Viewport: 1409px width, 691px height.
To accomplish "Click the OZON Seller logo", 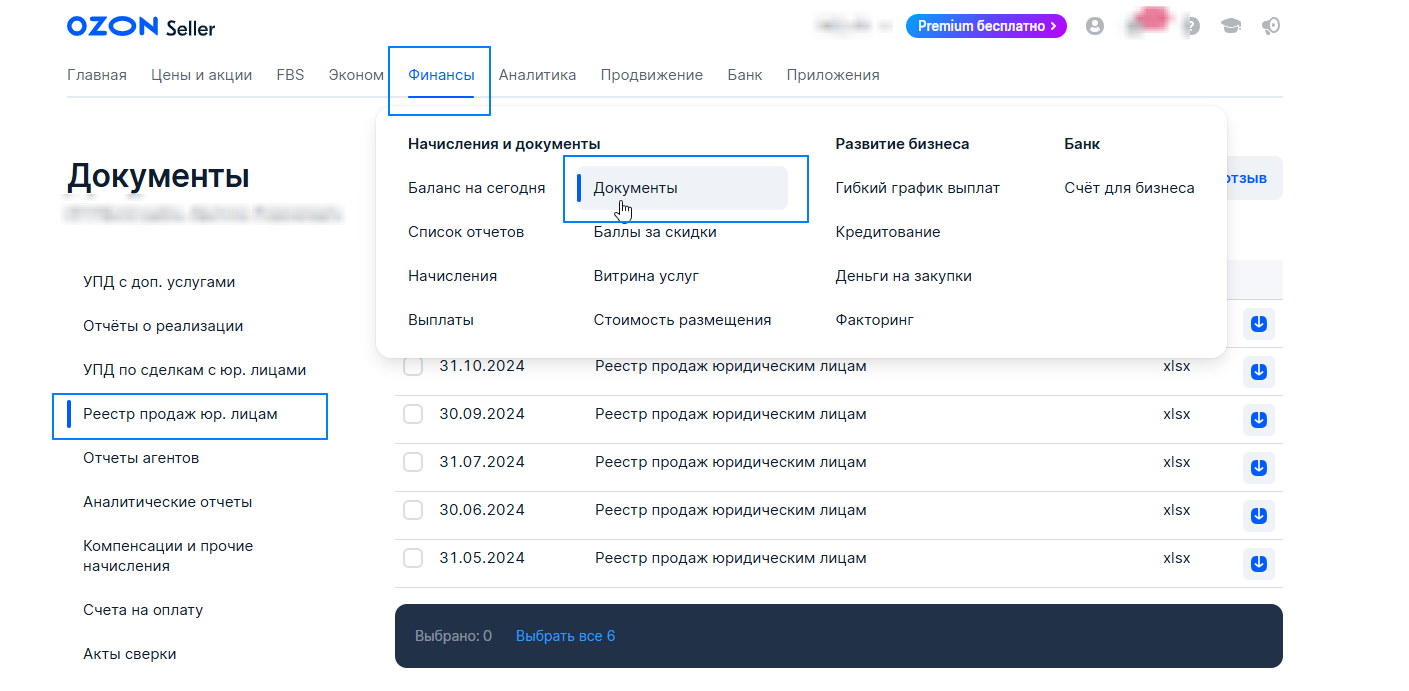I will 141,27.
